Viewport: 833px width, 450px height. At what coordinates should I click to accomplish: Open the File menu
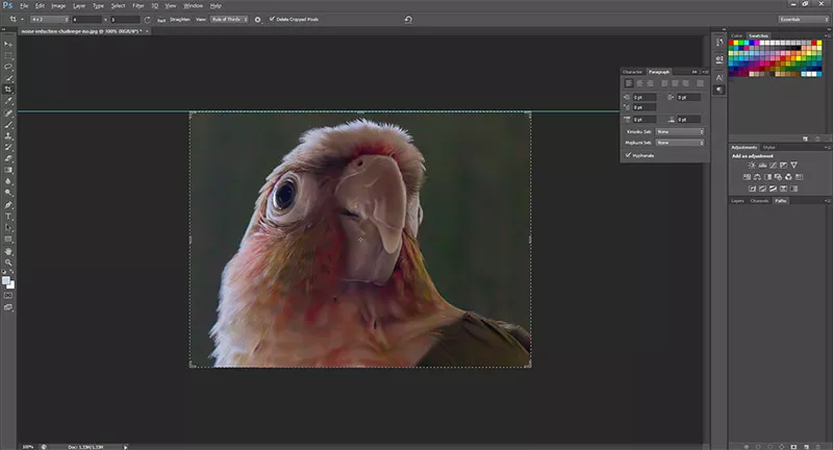[24, 6]
